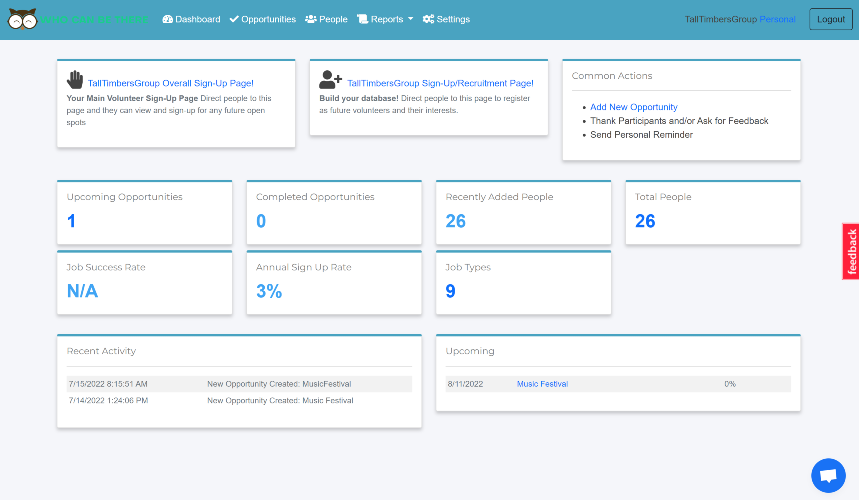
Task: Click the 8/11/2022 upcoming date
Action: [x=465, y=384]
